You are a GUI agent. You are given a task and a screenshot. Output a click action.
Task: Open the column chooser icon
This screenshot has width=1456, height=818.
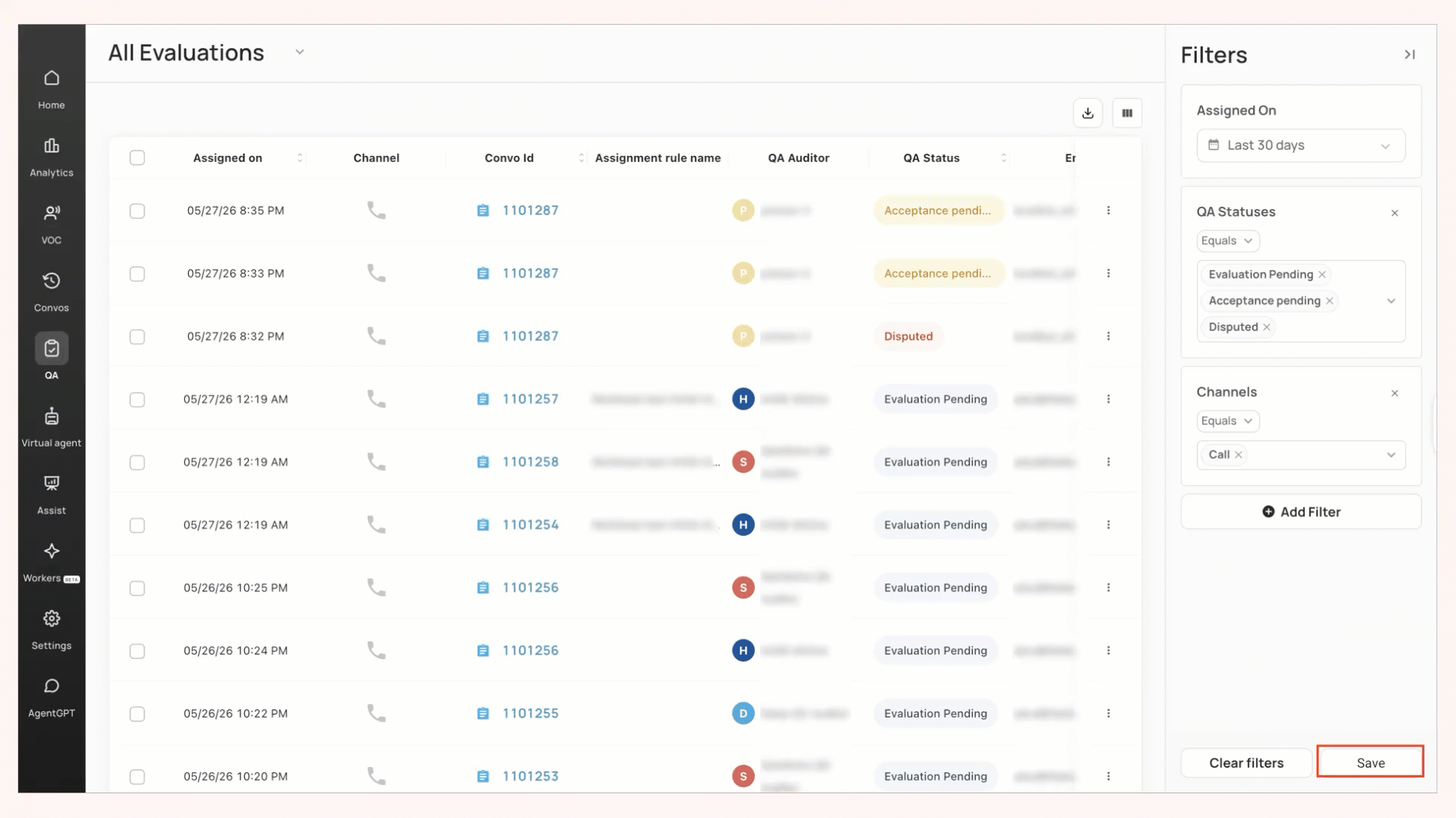pyautogui.click(x=1126, y=113)
